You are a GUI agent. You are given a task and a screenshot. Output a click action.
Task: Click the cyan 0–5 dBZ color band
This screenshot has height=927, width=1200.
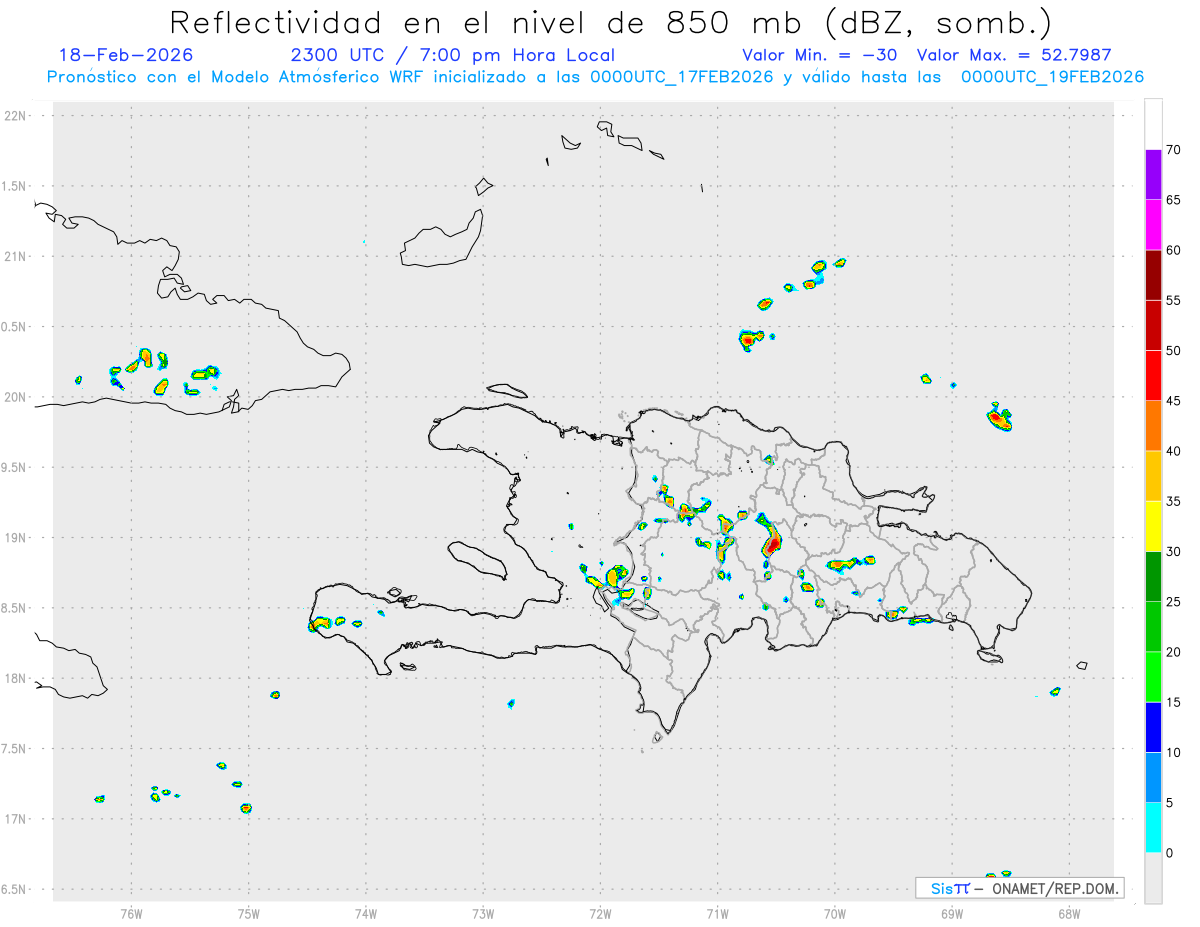tap(1153, 828)
